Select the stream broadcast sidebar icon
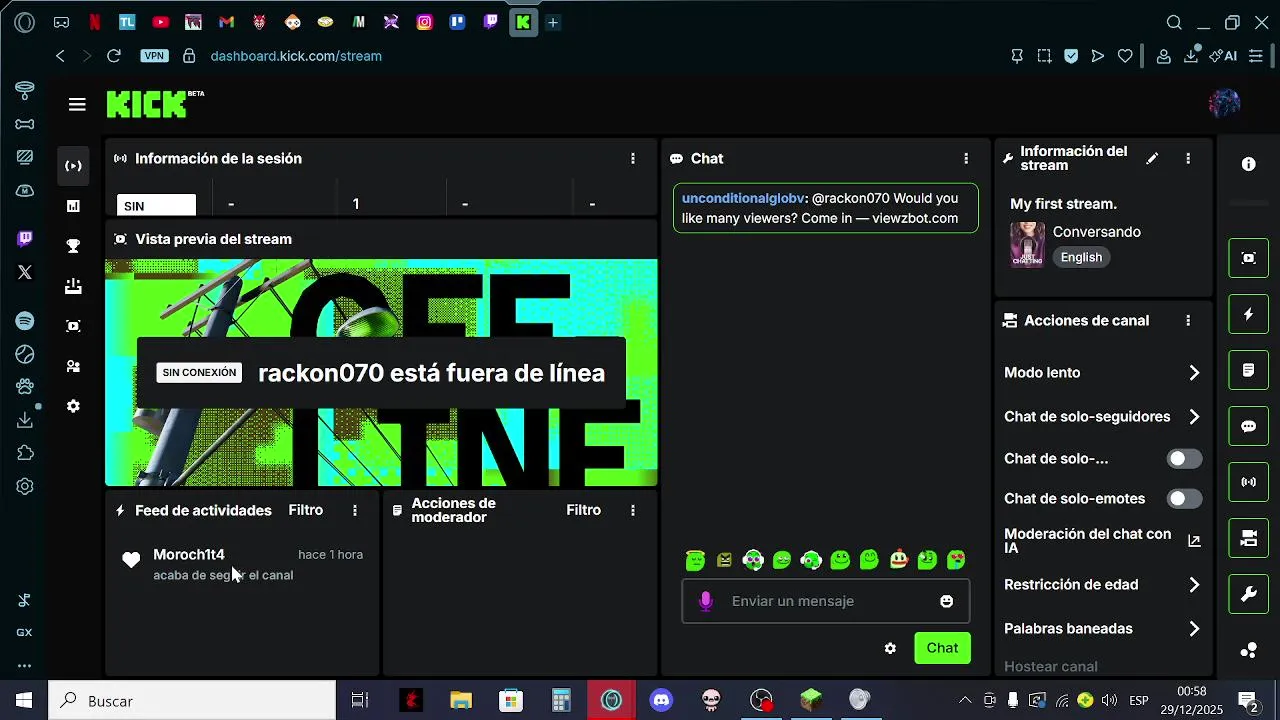Viewport: 1280px width, 720px height. (73, 166)
